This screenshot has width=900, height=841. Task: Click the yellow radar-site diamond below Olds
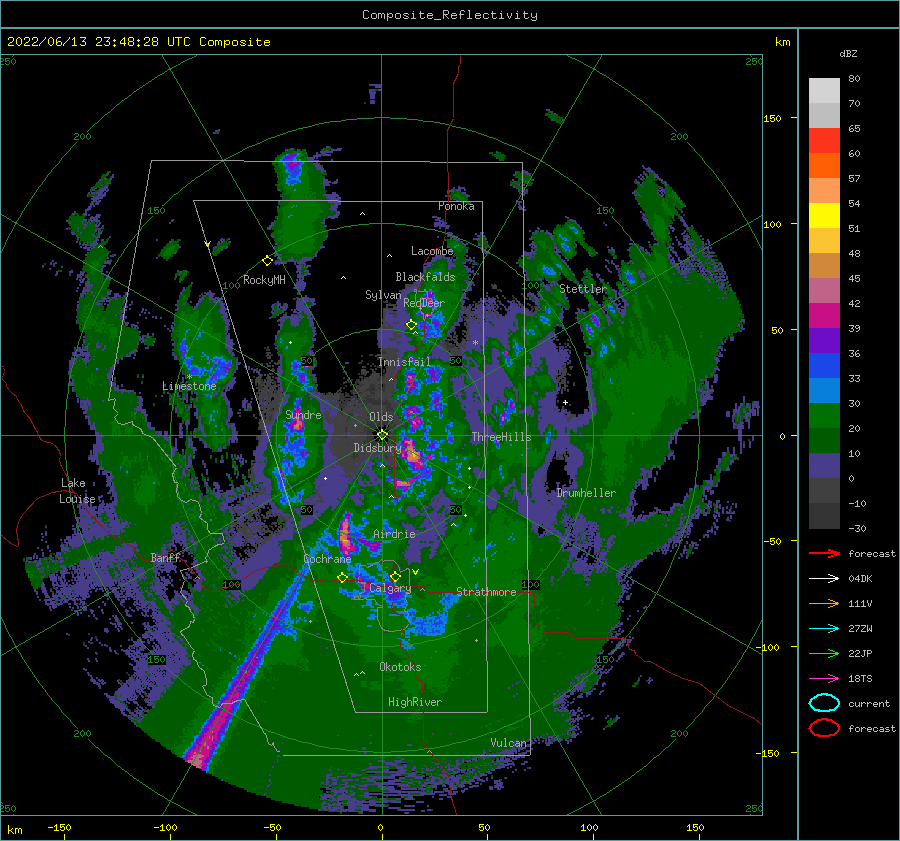click(382, 435)
